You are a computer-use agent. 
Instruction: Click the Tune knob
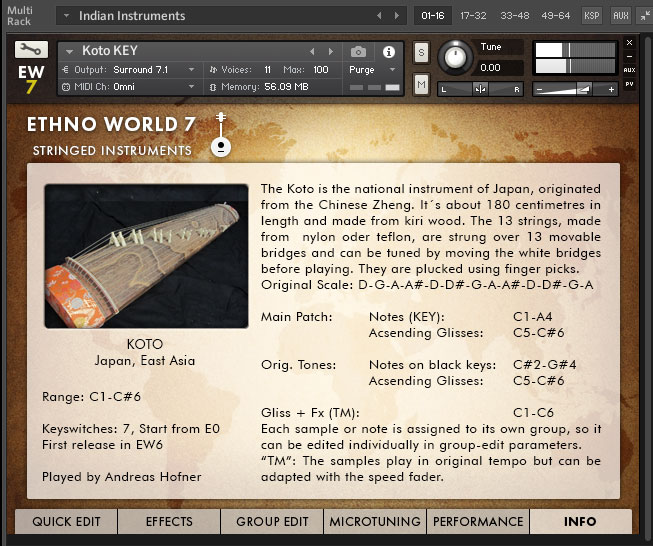455,57
